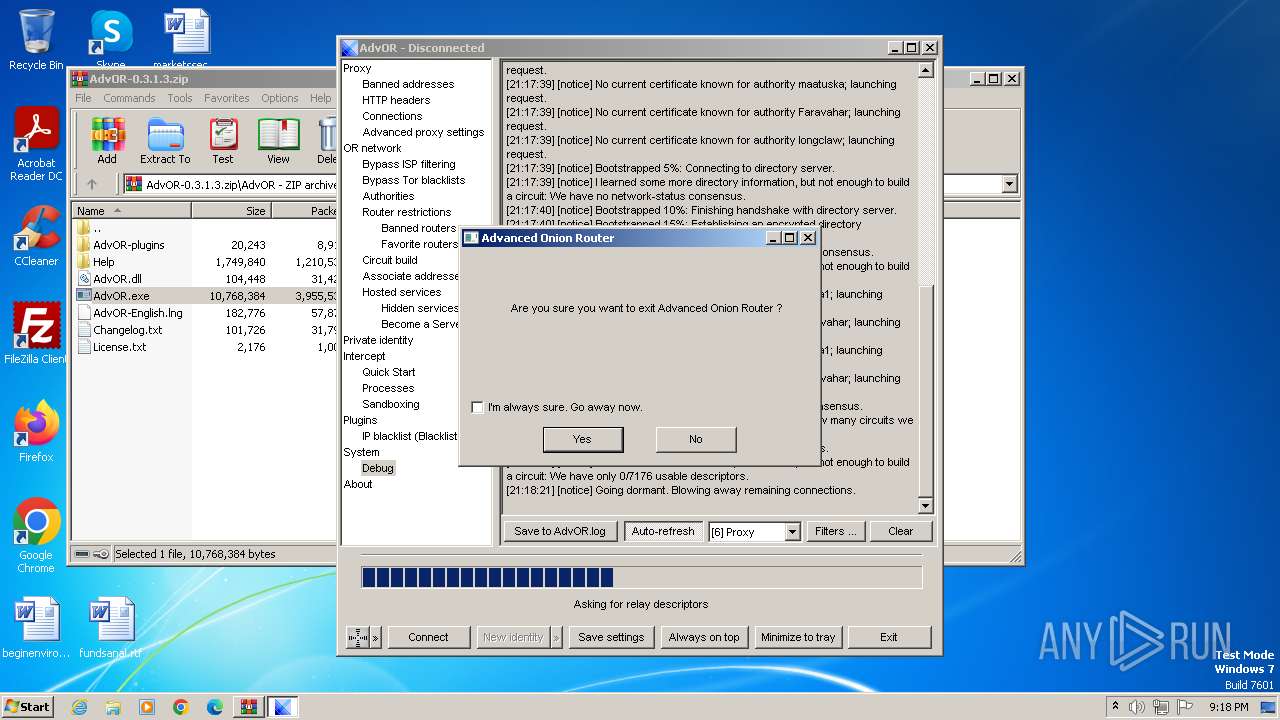
Task: Open the Recycle Bin desktop icon
Action: click(x=36, y=40)
